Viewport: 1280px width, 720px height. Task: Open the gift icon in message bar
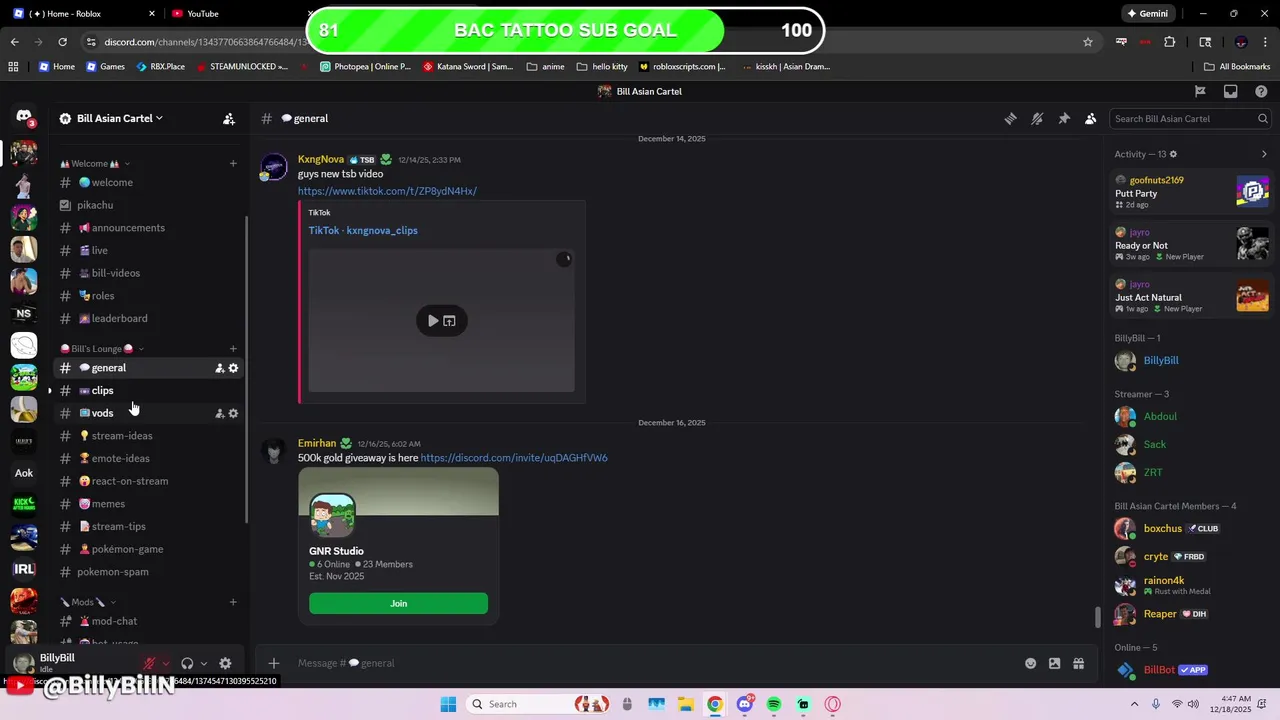1078,663
